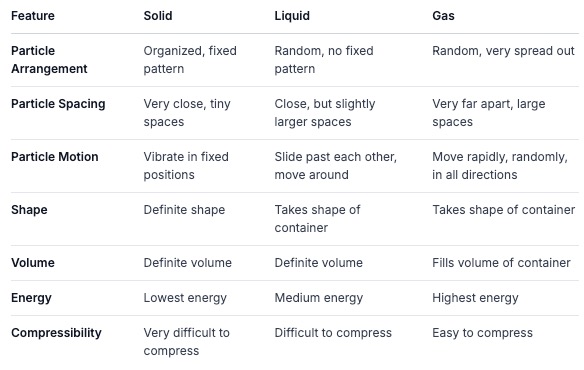The image size is (584, 370).
Task: Click the Feature column header
Action: [33, 16]
